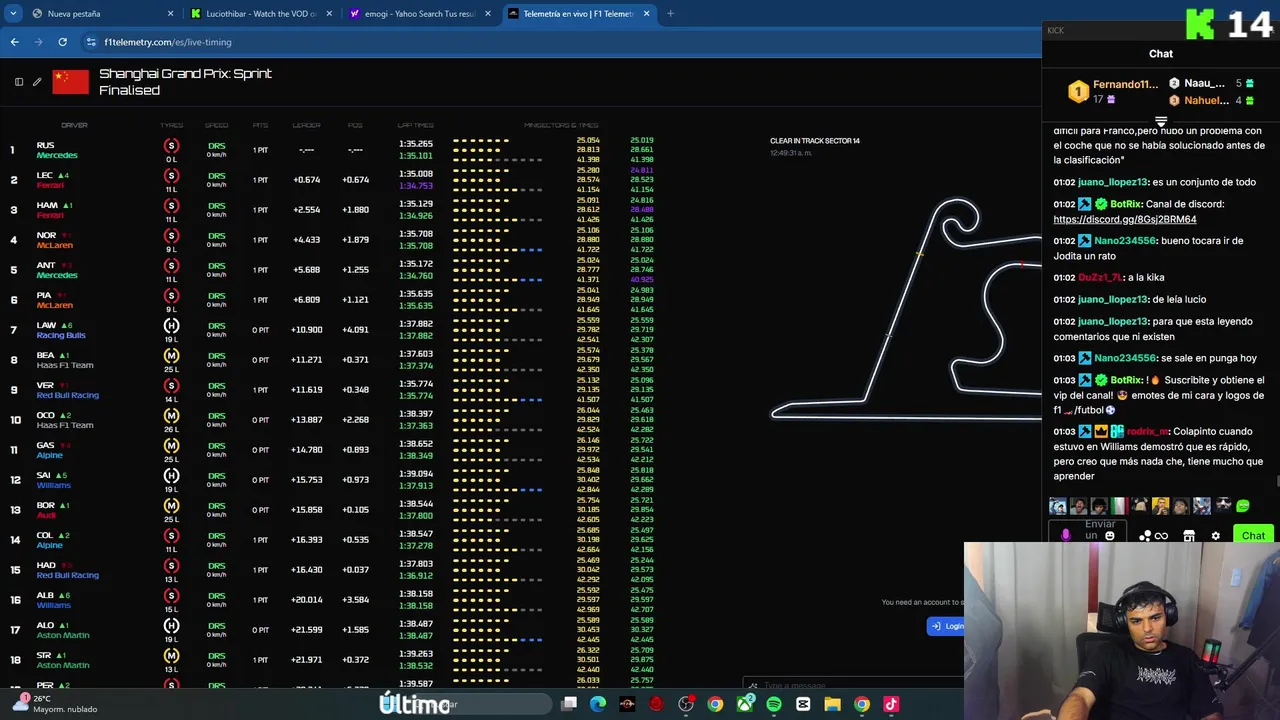
Task: Open the Kick shop store icon
Action: [1189, 536]
